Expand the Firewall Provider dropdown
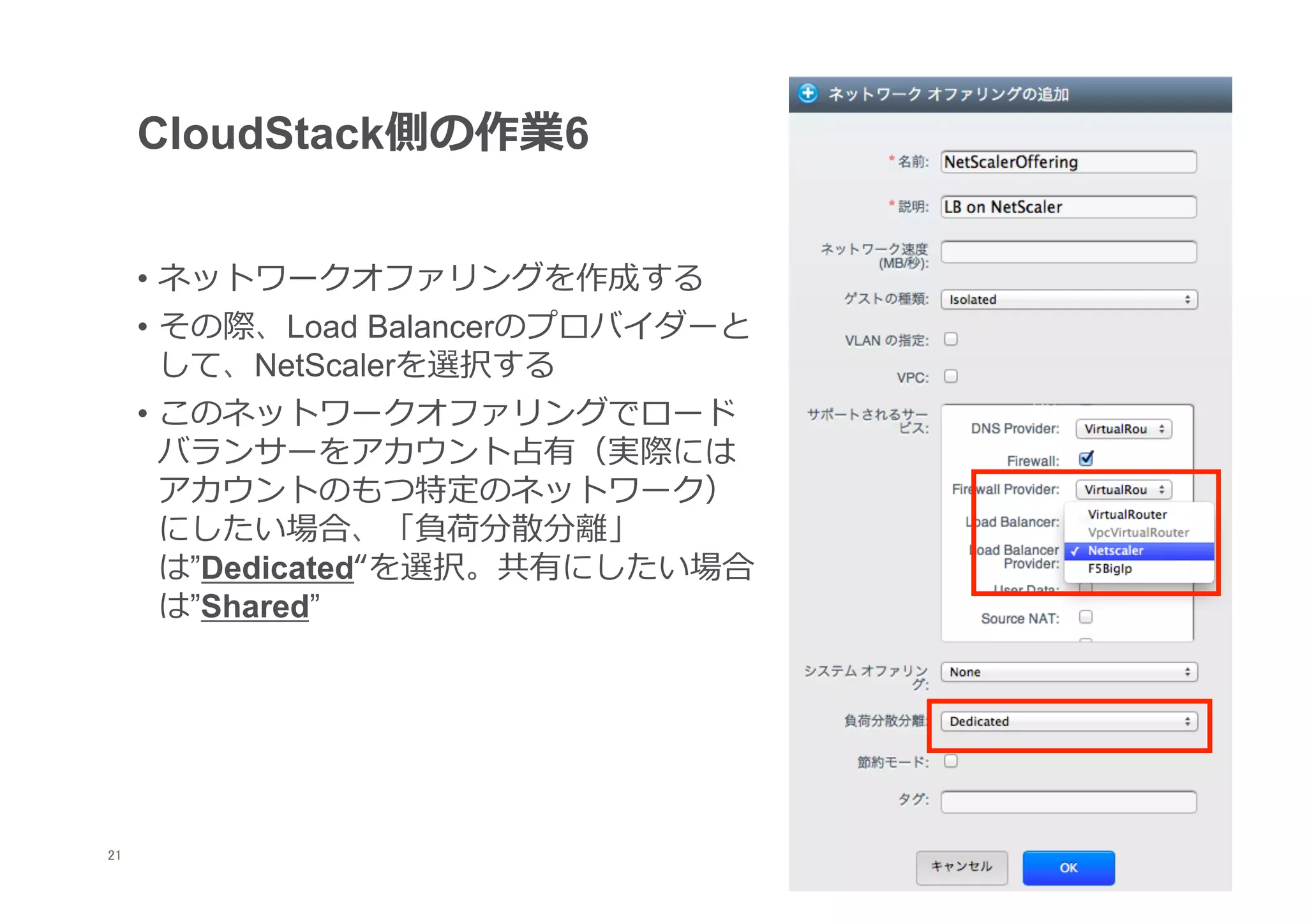 pos(1123,489)
